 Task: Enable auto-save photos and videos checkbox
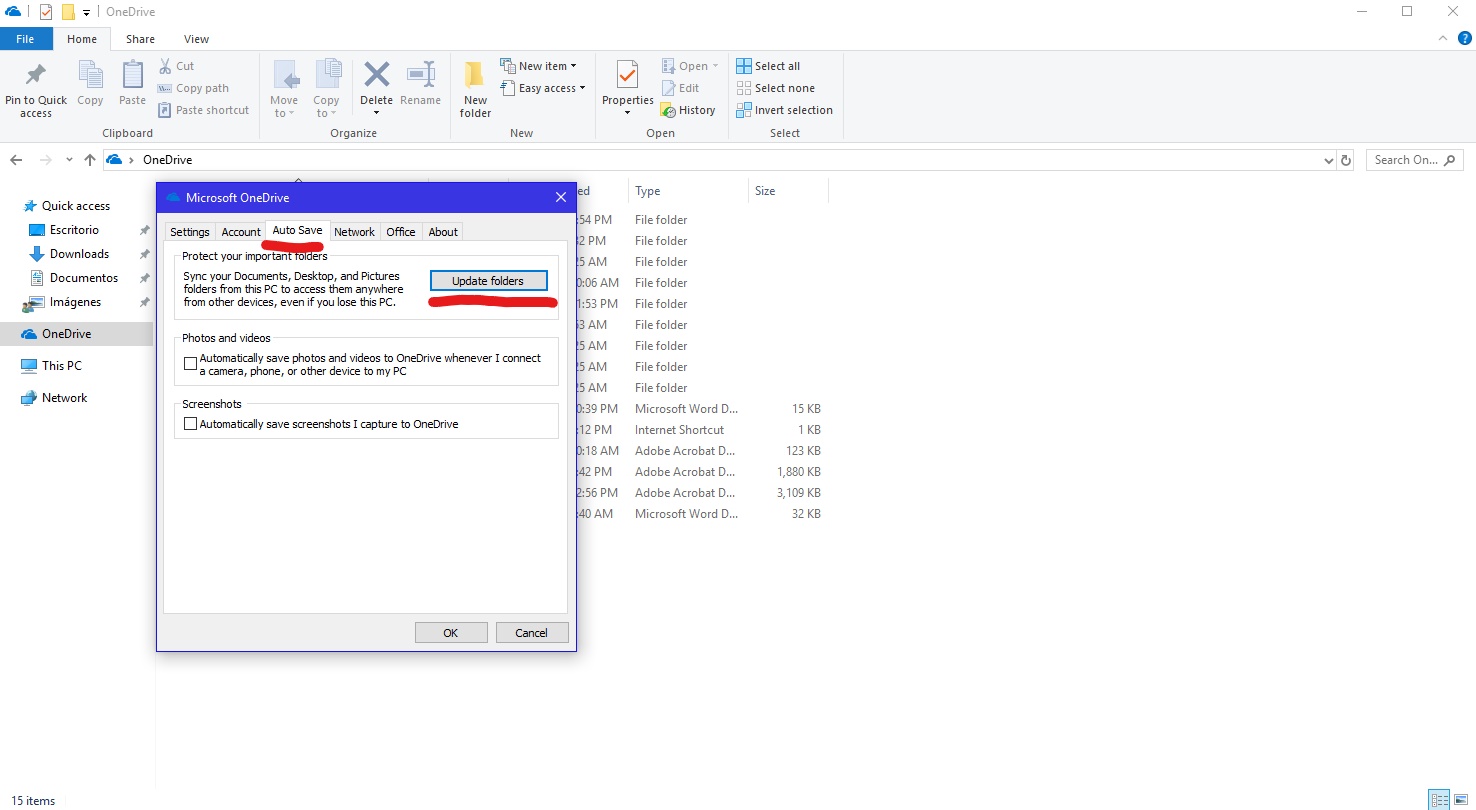[191, 364]
